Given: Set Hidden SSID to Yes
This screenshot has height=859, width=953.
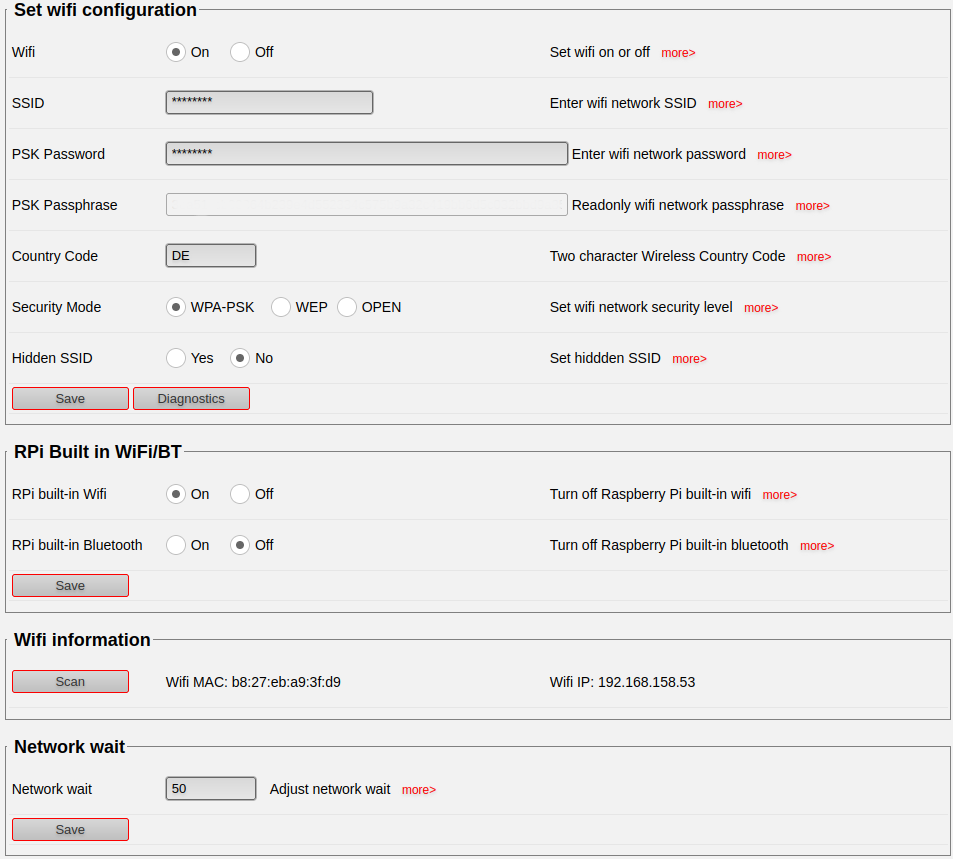Looking at the screenshot, I should 175,358.
